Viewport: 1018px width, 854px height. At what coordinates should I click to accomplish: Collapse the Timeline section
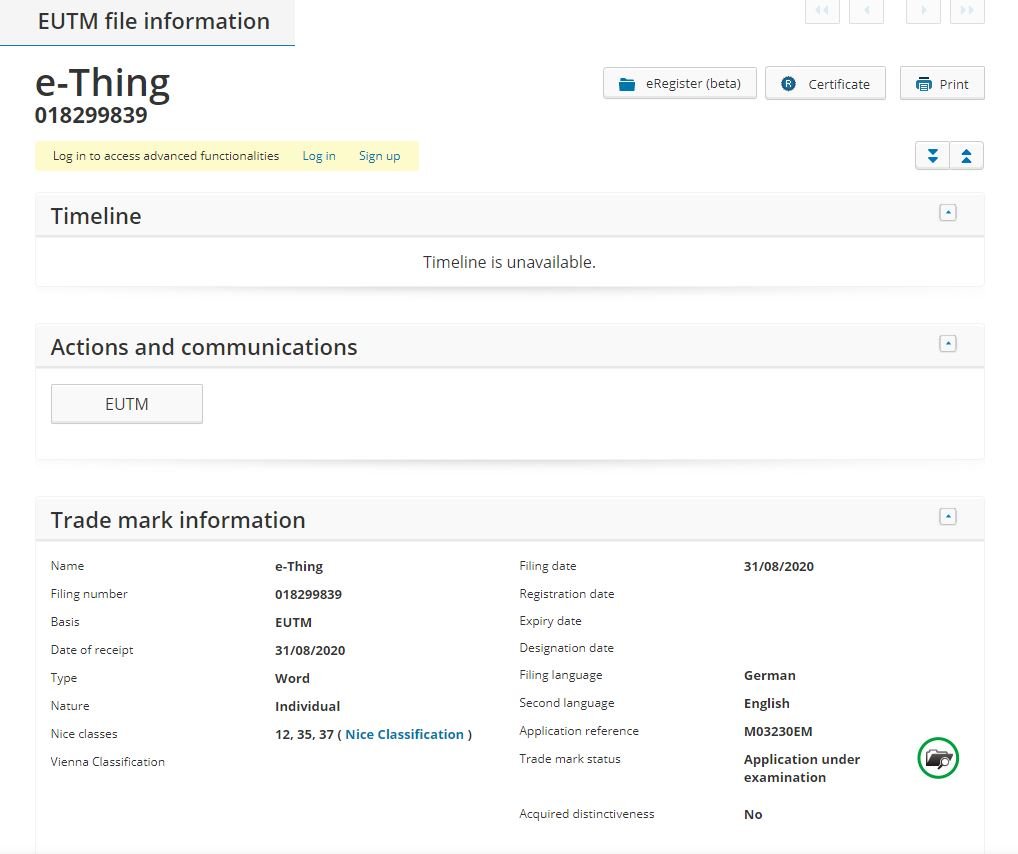948,212
